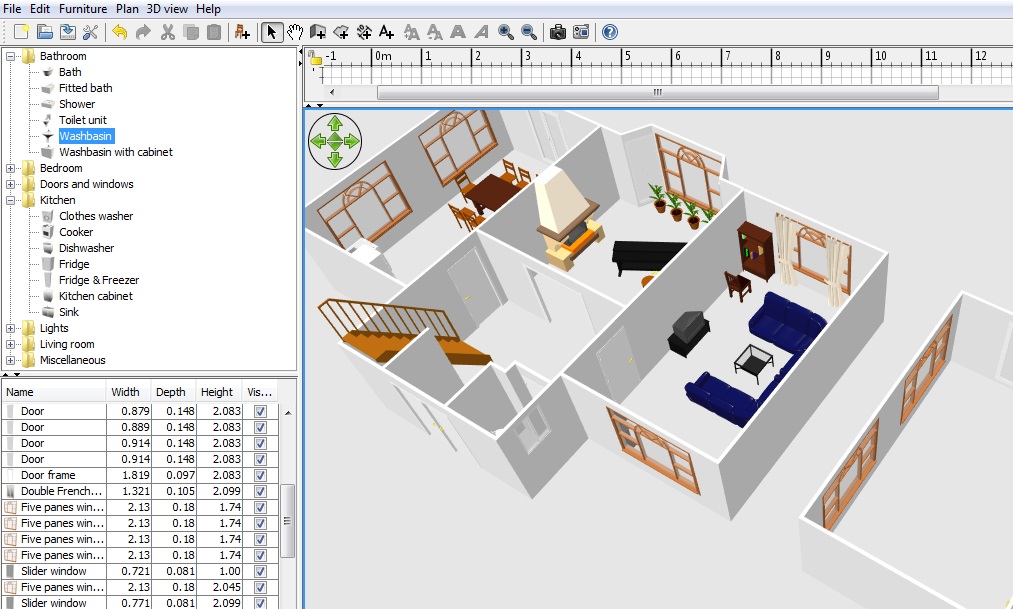Expand the Bedroom furniture category

pyautogui.click(x=11, y=168)
